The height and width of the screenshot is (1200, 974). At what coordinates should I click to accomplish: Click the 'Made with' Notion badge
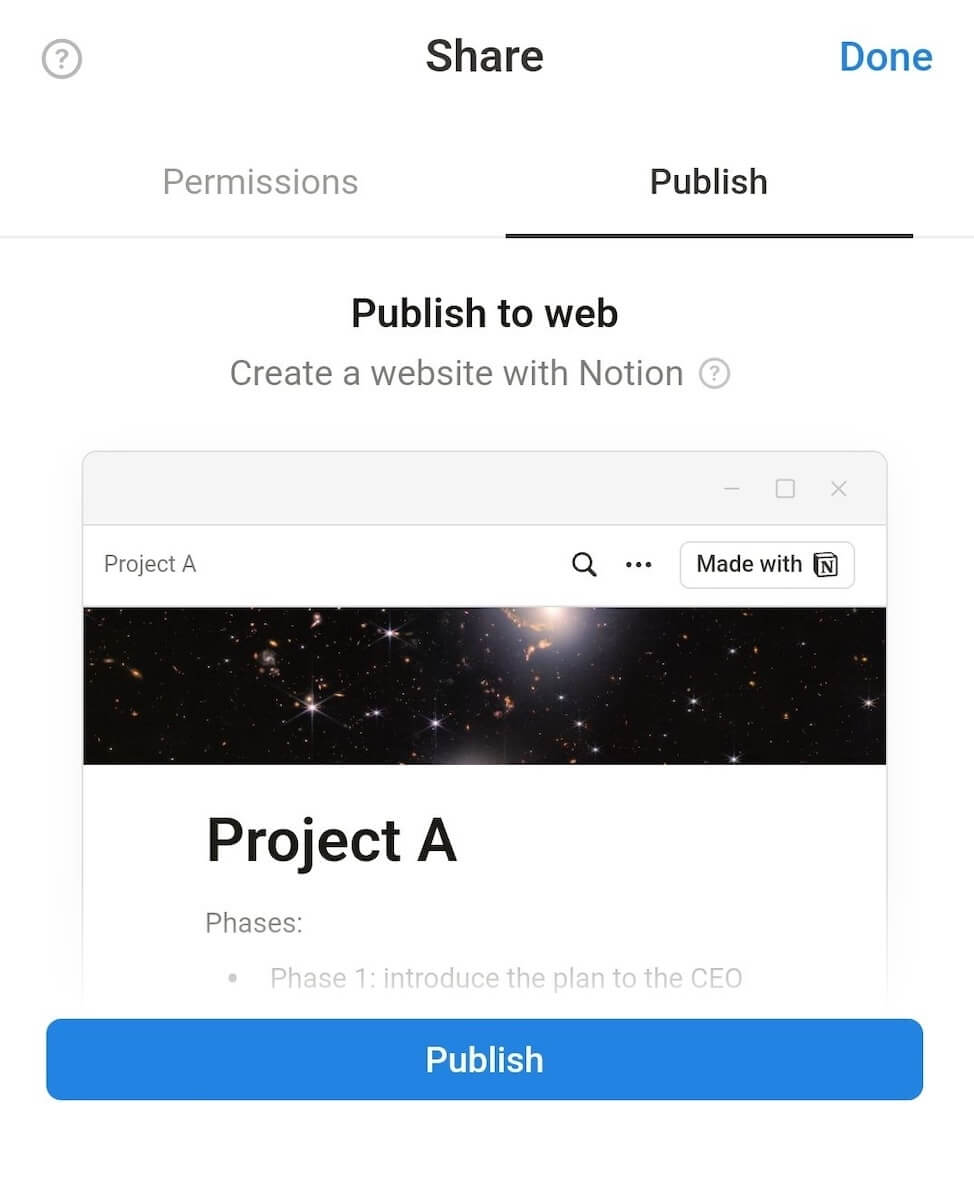(x=767, y=565)
